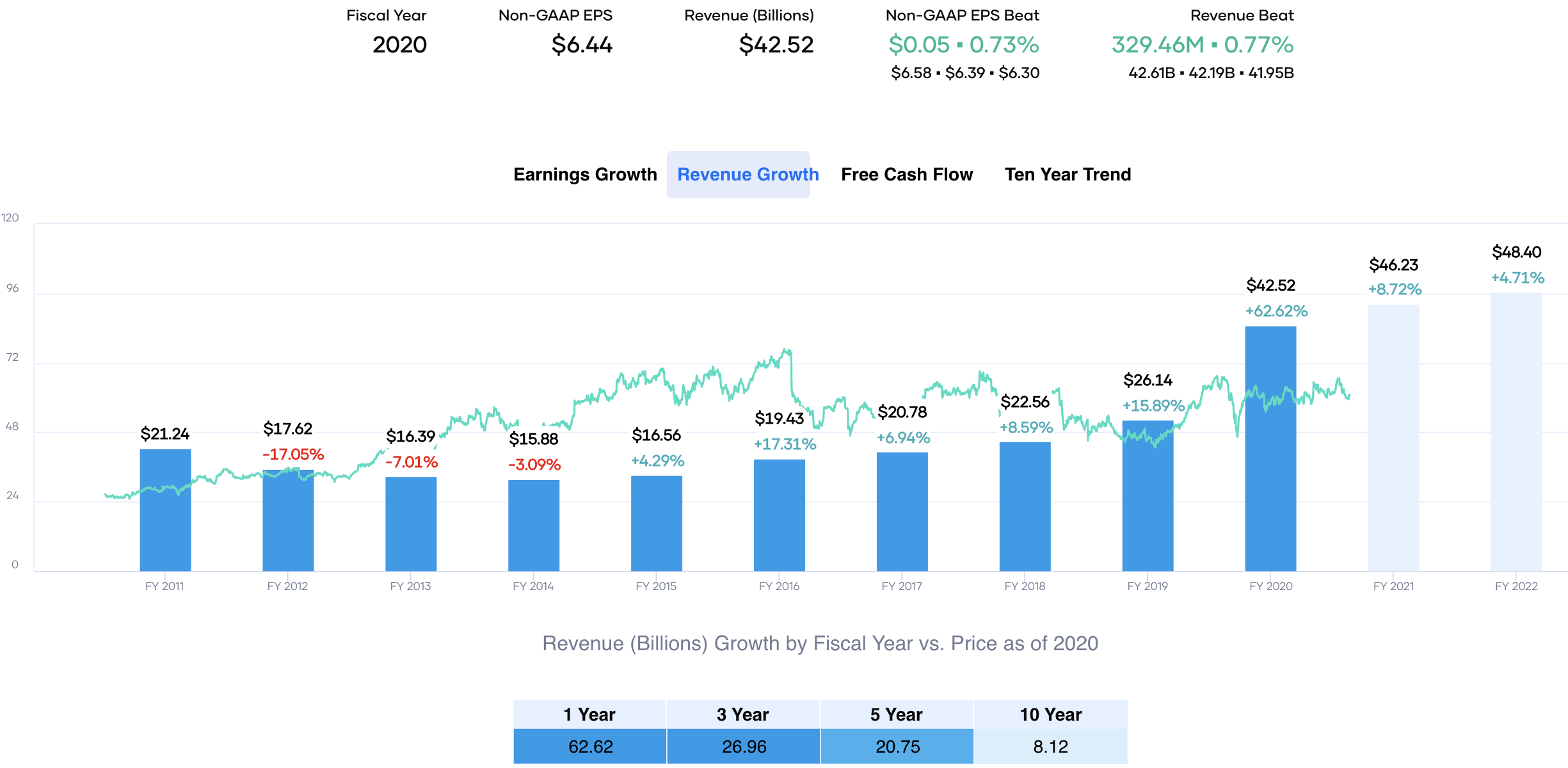Screen dimensions: 1568x768
Task: Click the $19.43 revenue label
Action: pos(779,419)
